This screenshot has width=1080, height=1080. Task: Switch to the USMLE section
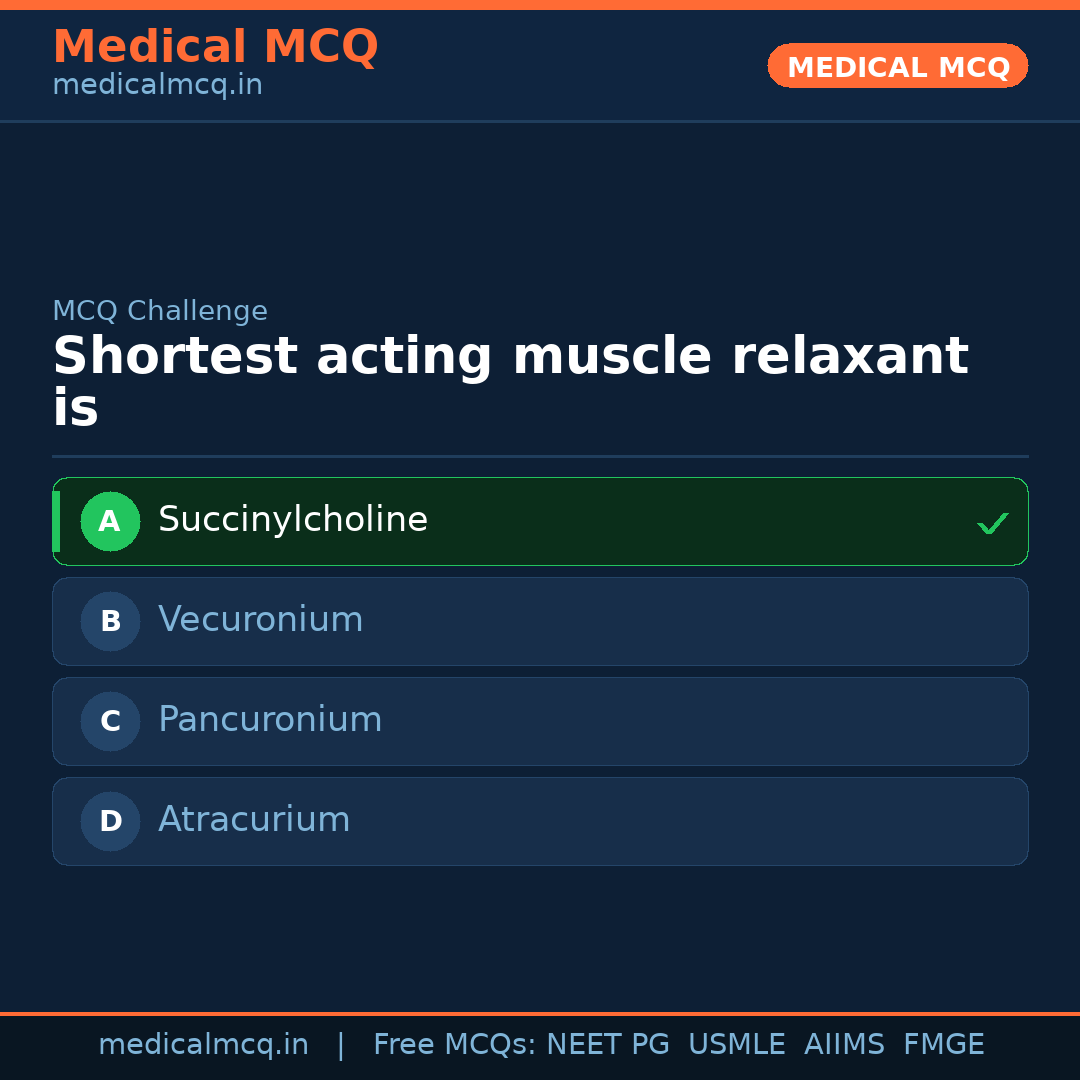click(737, 1044)
